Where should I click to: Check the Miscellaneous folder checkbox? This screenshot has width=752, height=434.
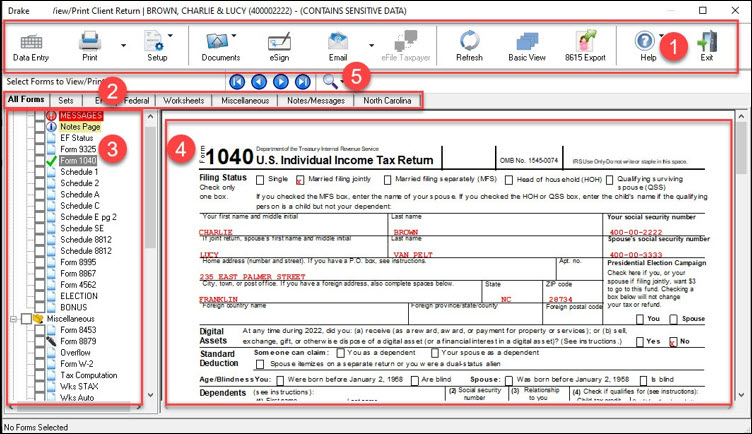(x=26, y=319)
